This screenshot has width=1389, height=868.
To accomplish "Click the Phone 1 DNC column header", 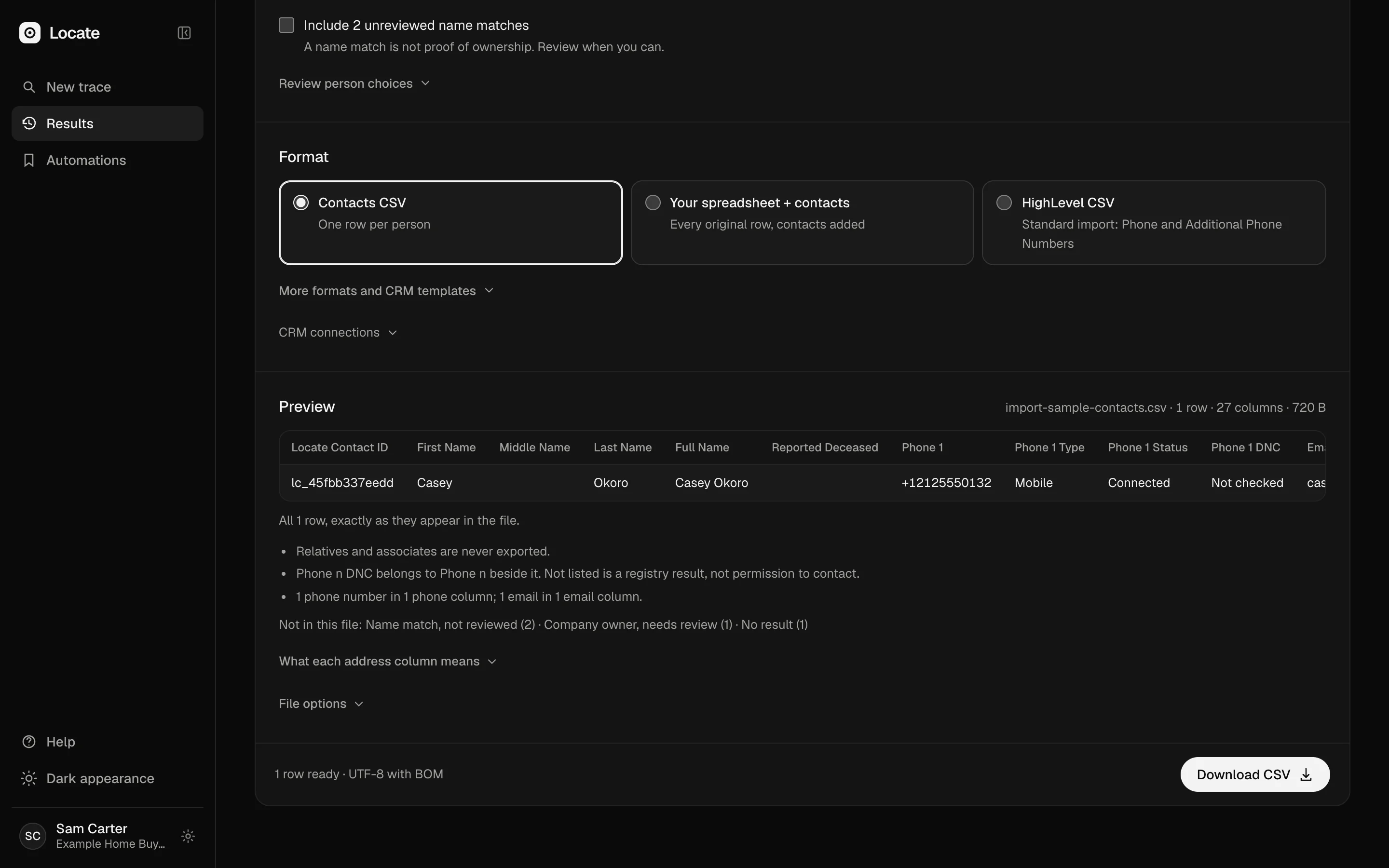I will tap(1245, 448).
